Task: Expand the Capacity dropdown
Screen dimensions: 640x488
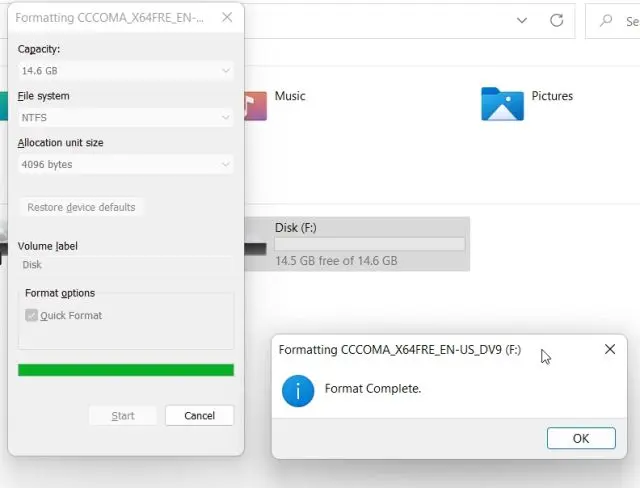Action: (126, 71)
